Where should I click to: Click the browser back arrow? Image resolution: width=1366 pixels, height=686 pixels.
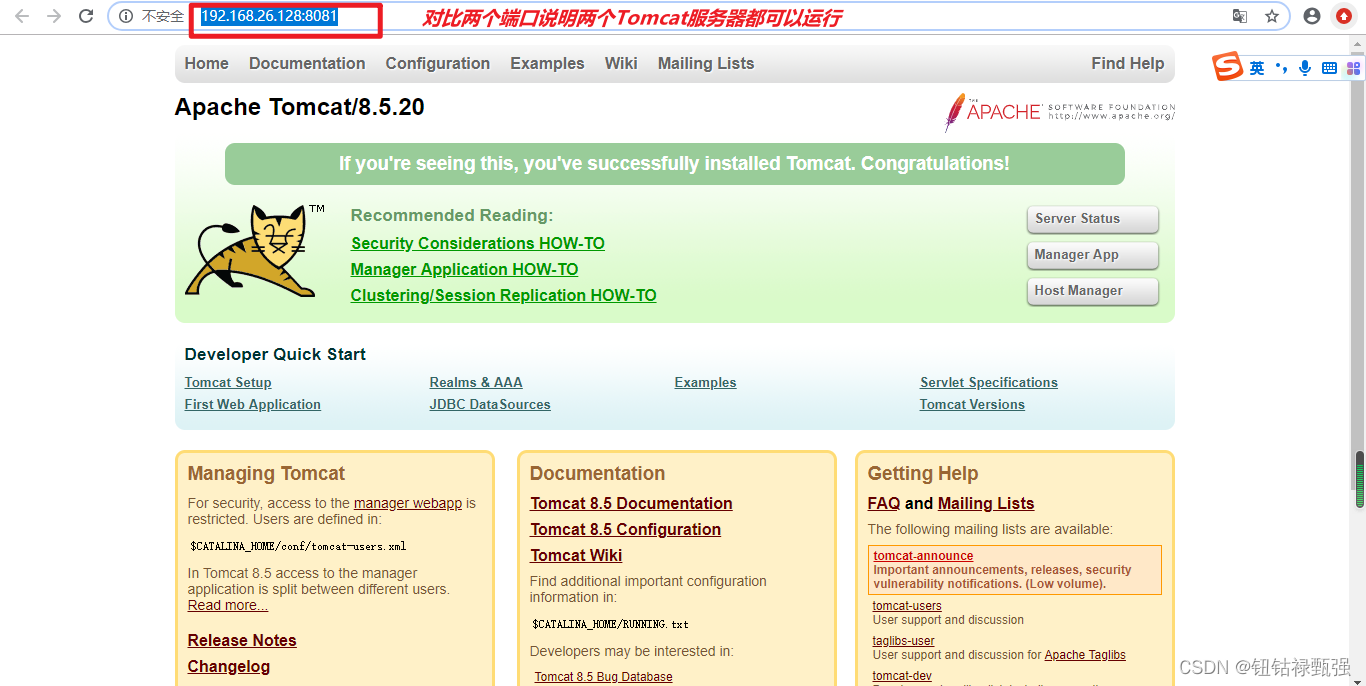(x=22, y=16)
